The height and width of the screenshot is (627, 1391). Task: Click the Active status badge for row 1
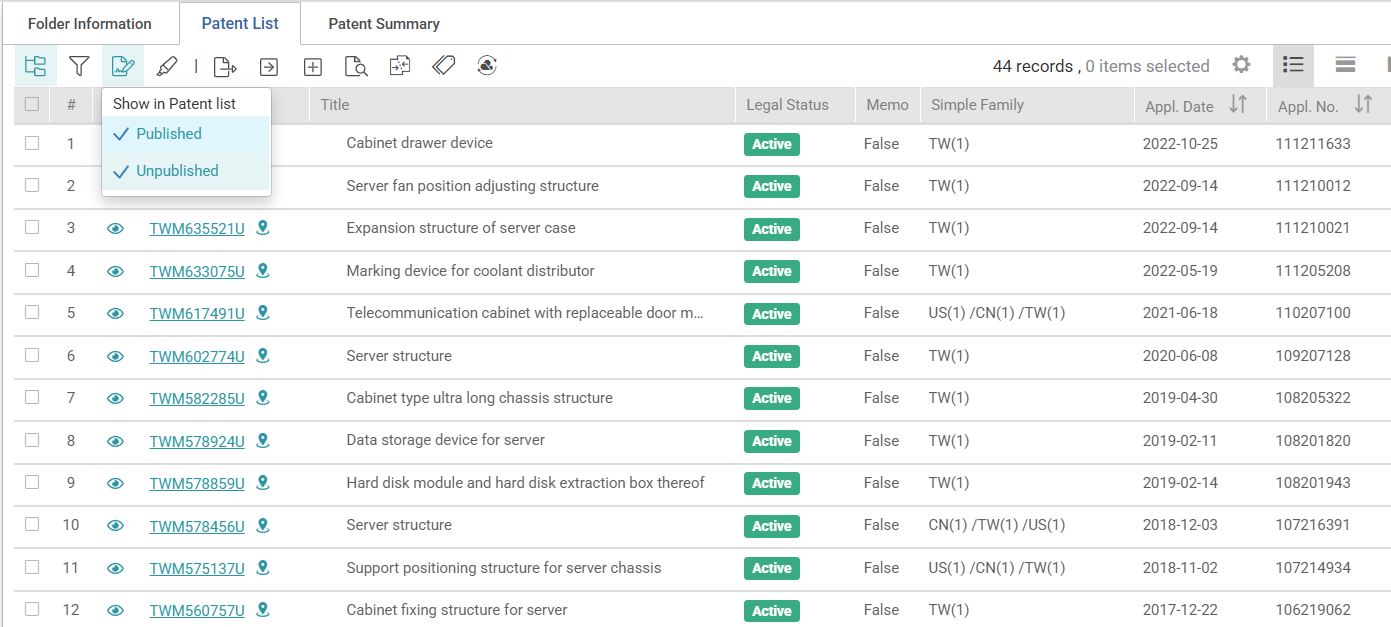point(771,144)
